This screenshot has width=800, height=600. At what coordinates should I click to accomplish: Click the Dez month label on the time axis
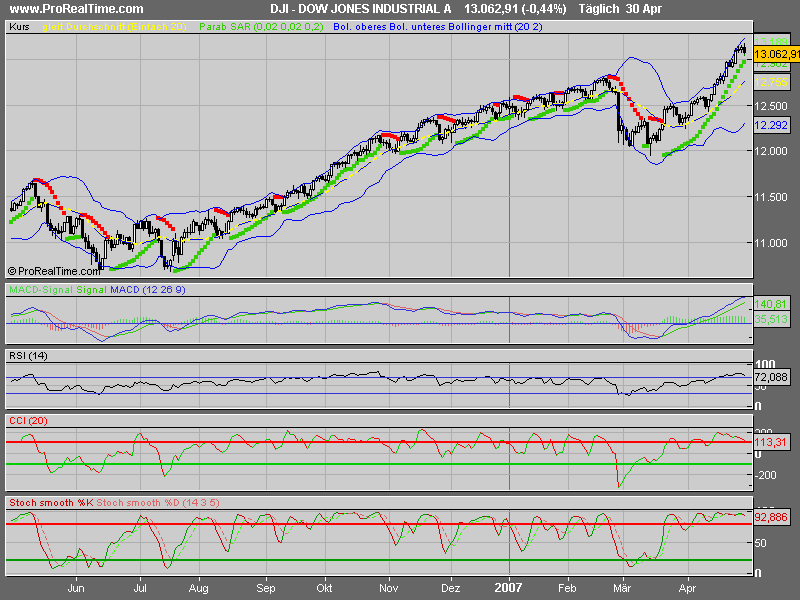coord(451,588)
